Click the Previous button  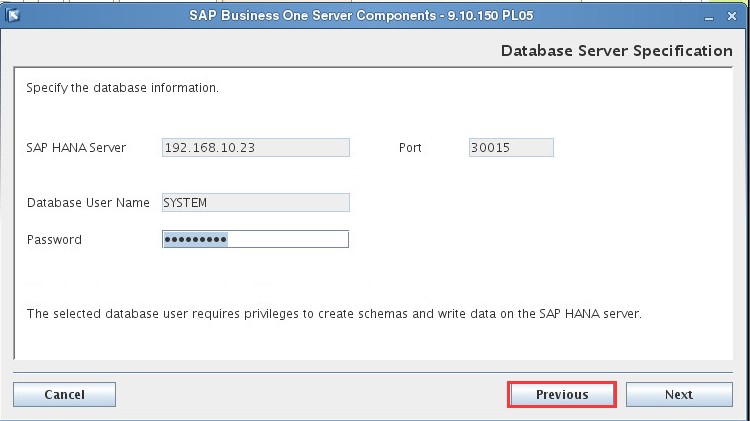click(562, 395)
